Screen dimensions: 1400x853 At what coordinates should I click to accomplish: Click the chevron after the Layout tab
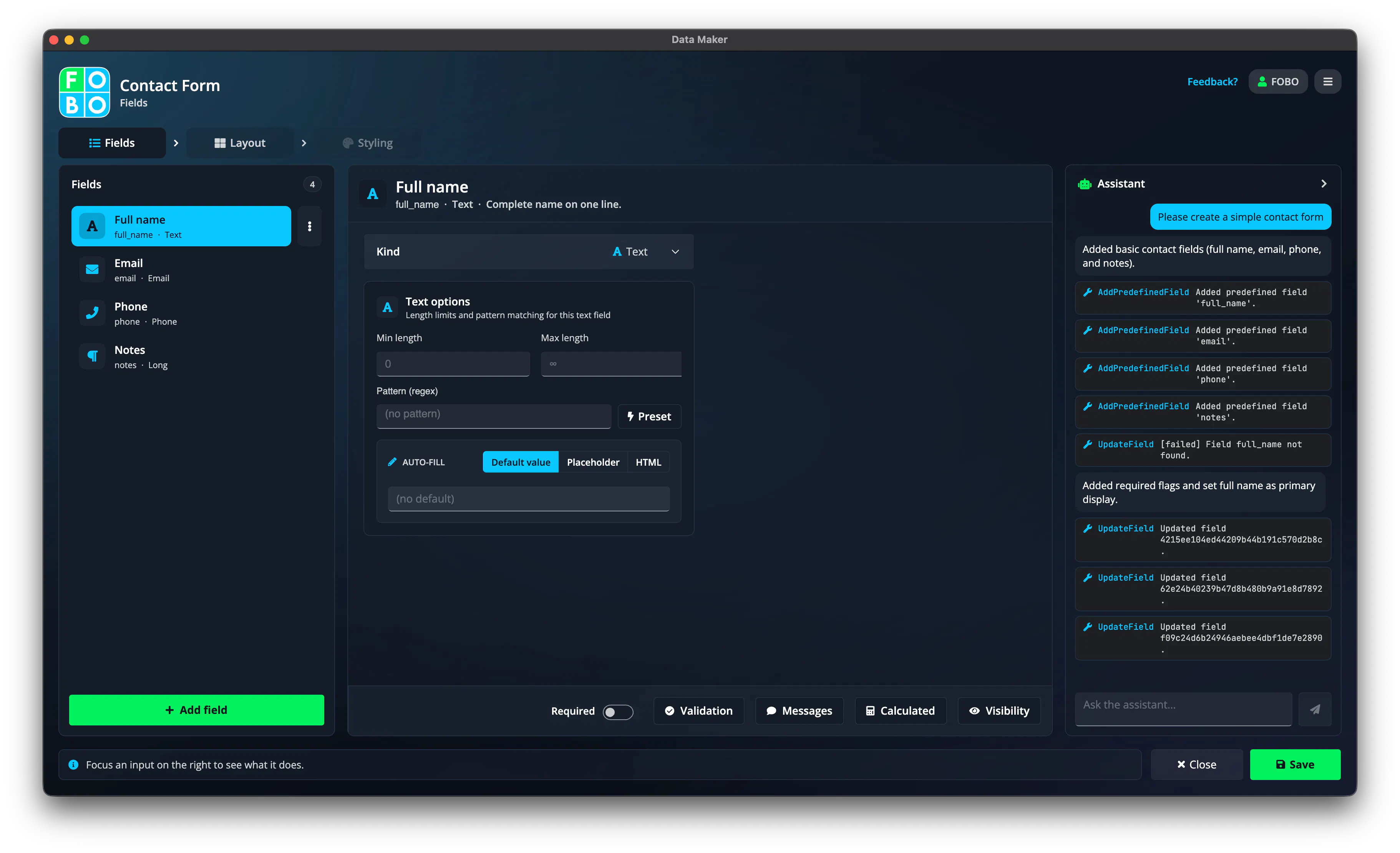[x=304, y=143]
